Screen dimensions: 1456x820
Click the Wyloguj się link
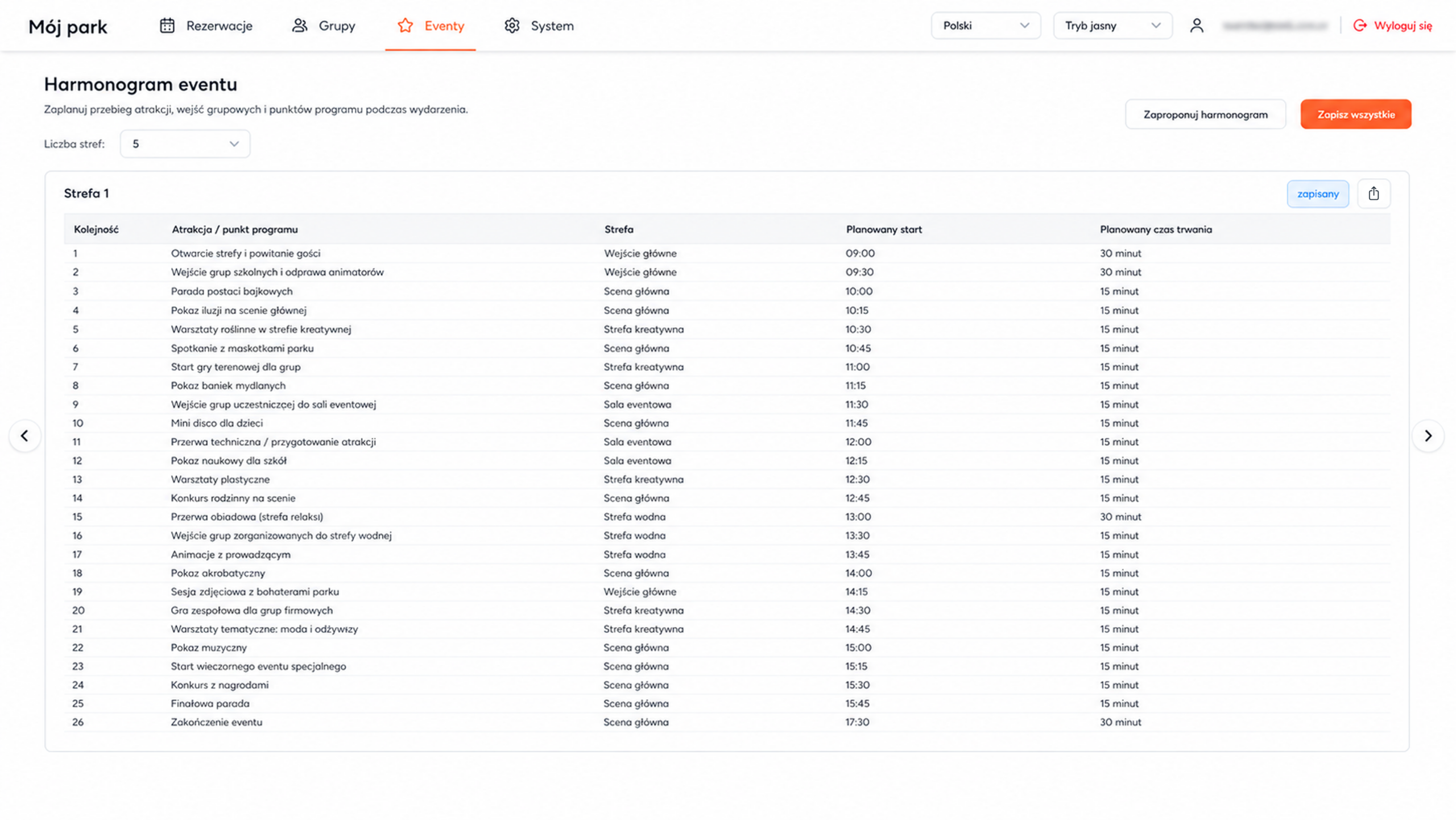coord(1392,26)
